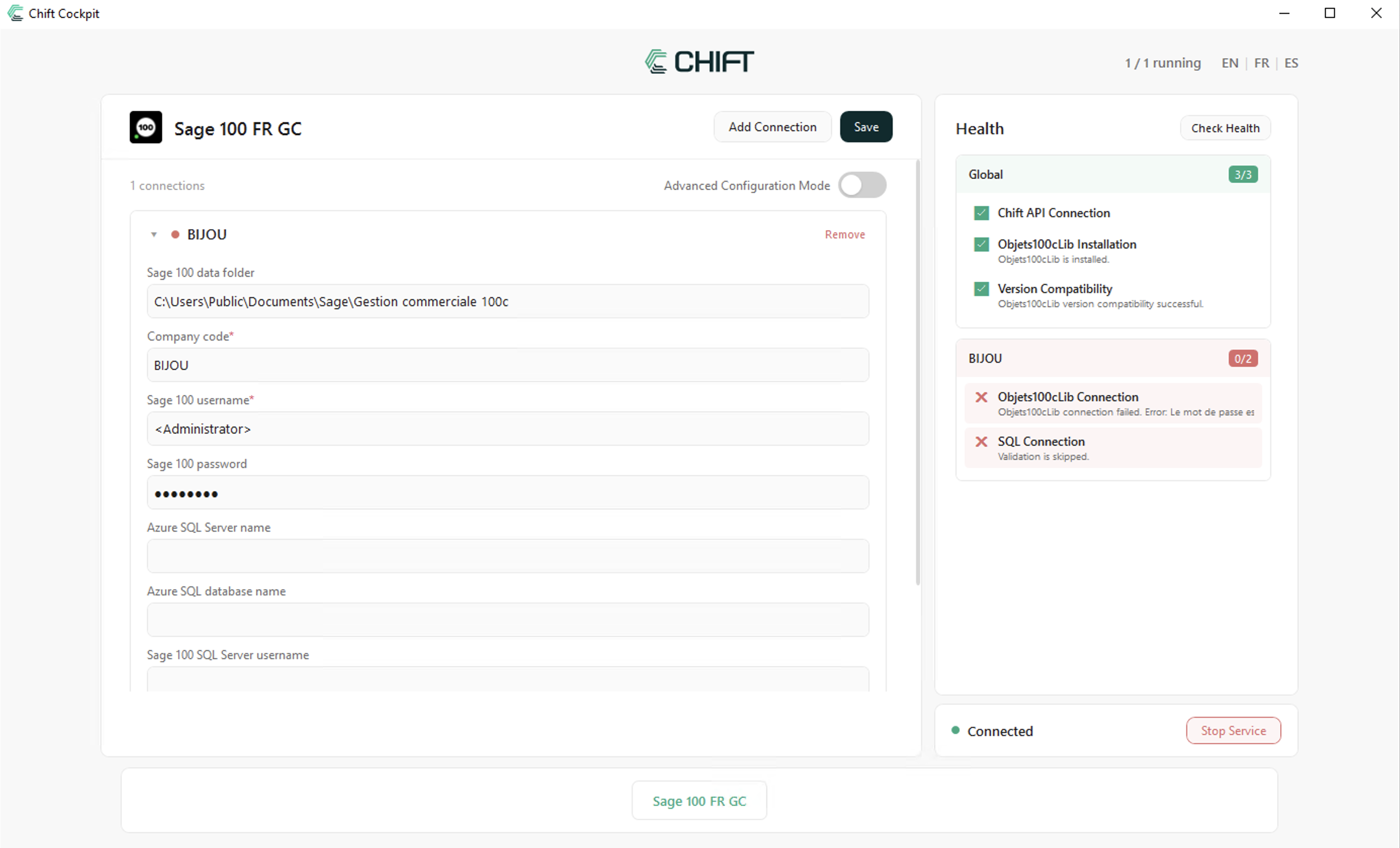The image size is (1400, 848).
Task: Collapse the BIJOU connection section arrow
Action: 153,235
